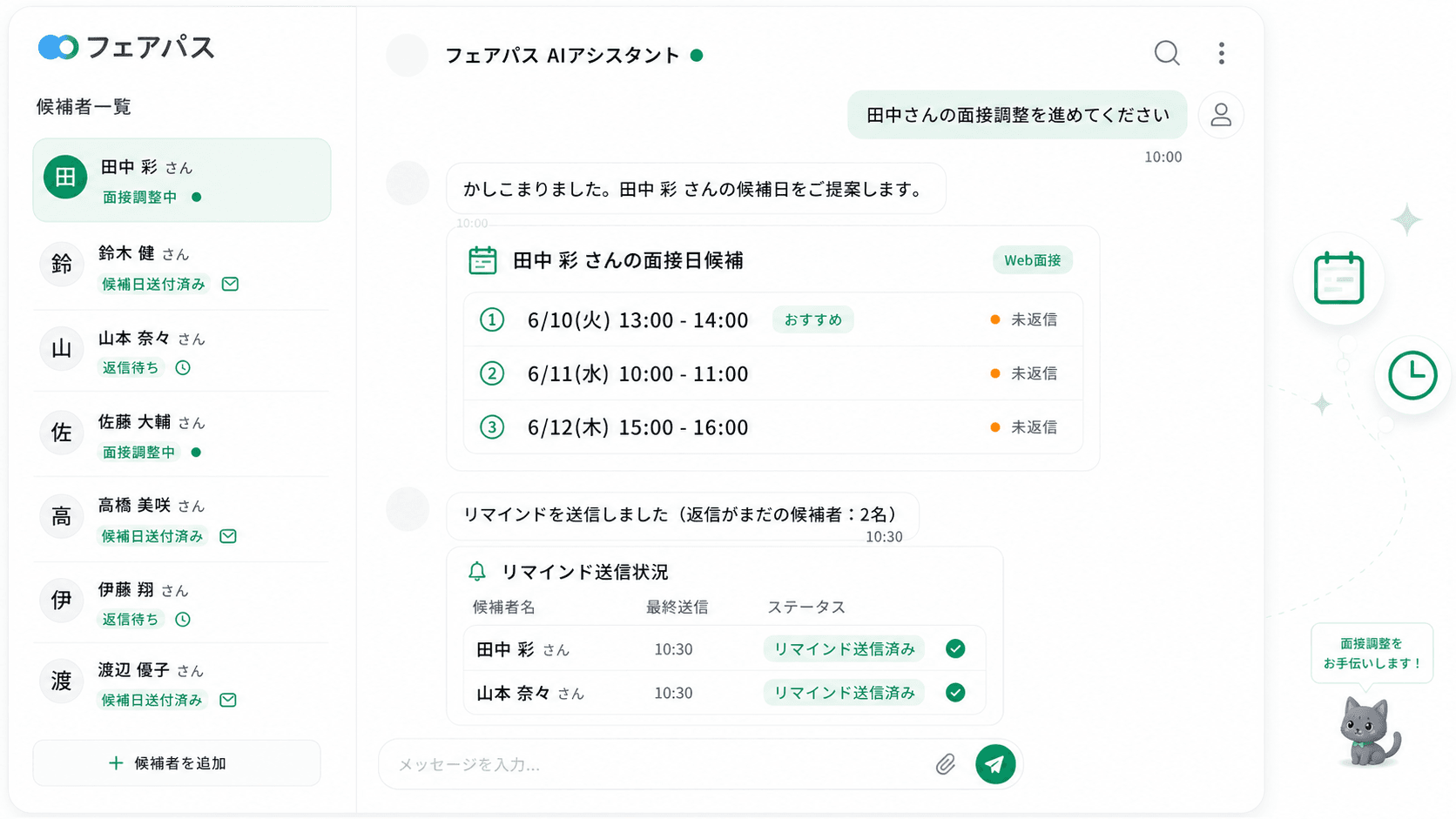Click the かしこまりました assistant message bubble

(696, 189)
